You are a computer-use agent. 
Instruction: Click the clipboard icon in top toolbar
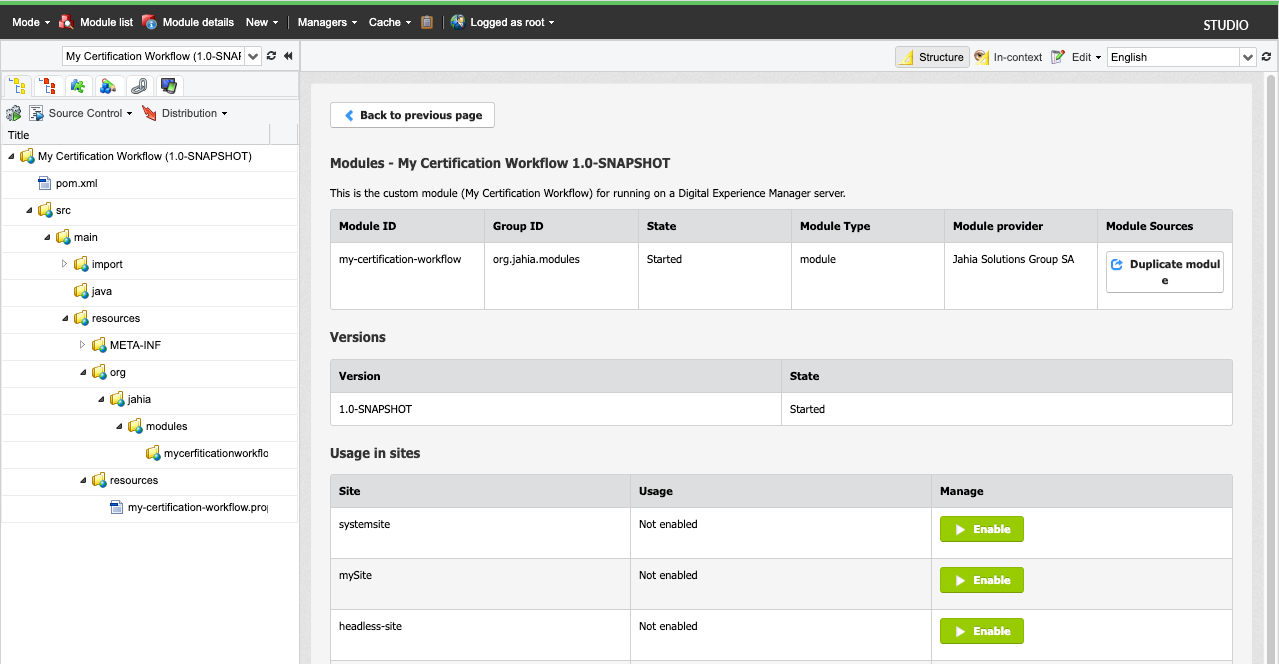(x=427, y=22)
